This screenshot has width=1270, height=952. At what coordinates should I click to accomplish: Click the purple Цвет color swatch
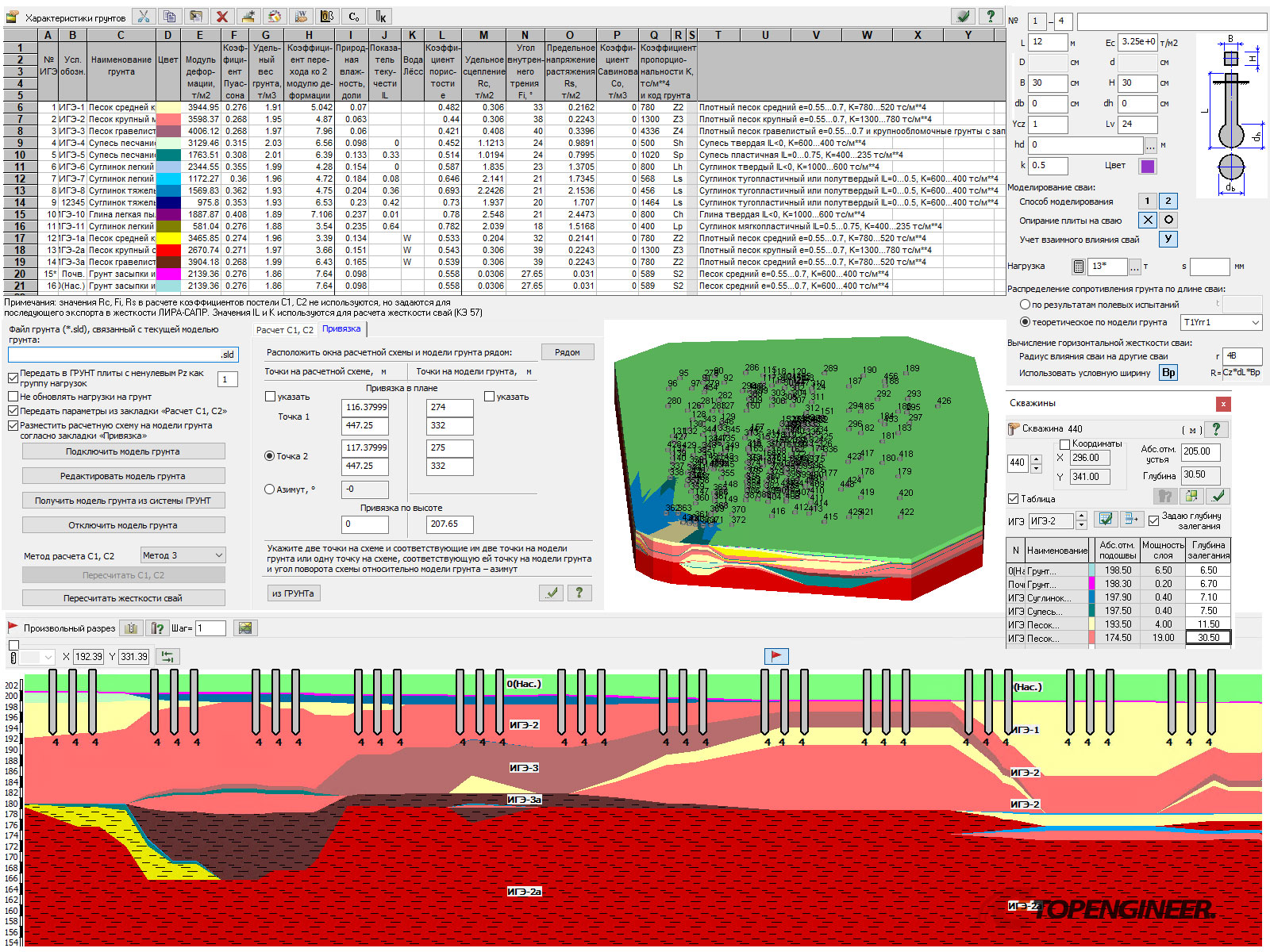point(1148,166)
